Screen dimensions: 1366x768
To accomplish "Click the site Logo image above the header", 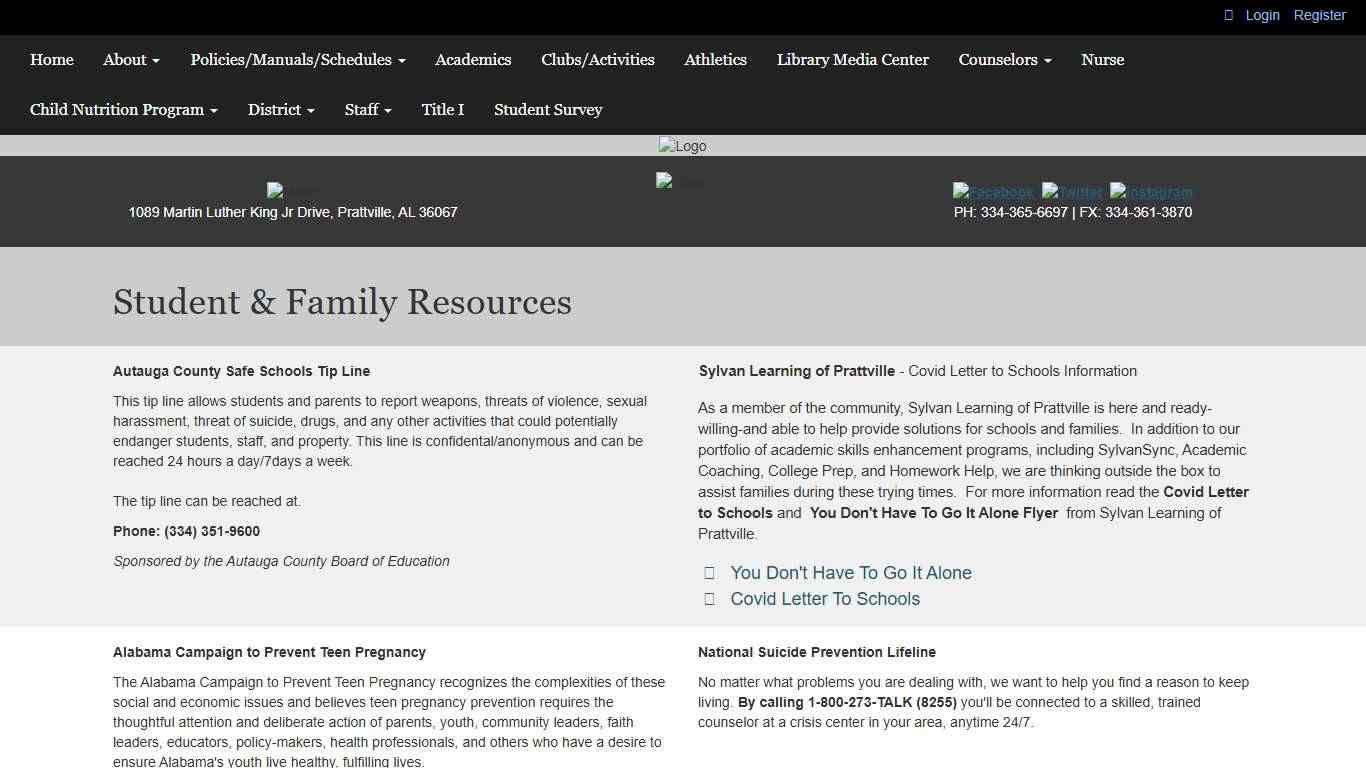I will 682,145.
